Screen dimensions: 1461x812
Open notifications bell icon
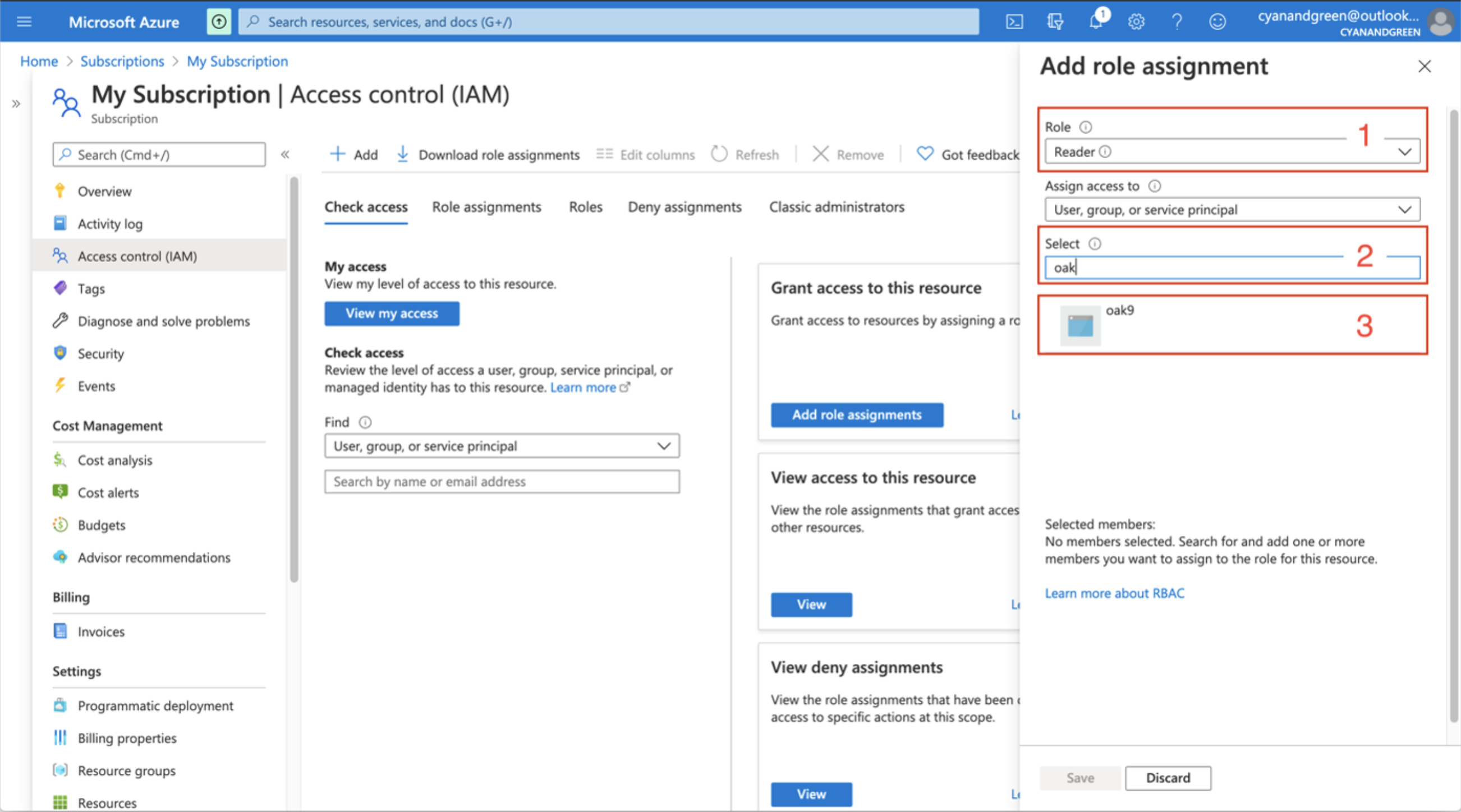1096,21
